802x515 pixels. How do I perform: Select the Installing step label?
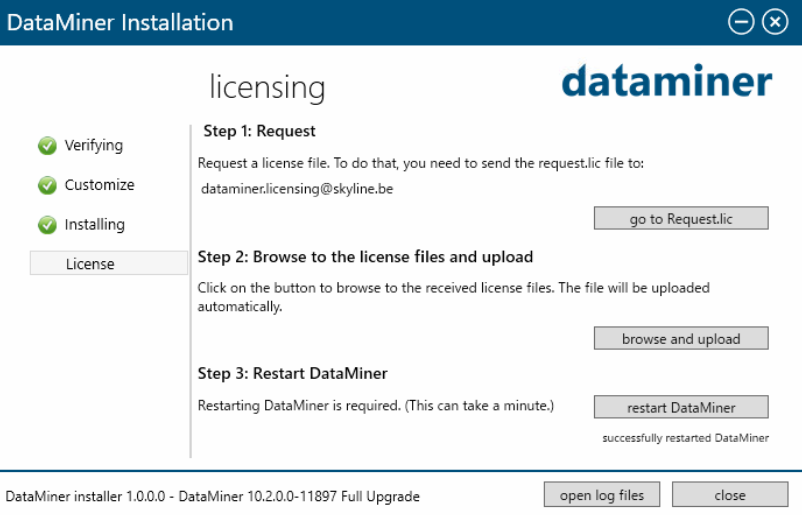(95, 225)
